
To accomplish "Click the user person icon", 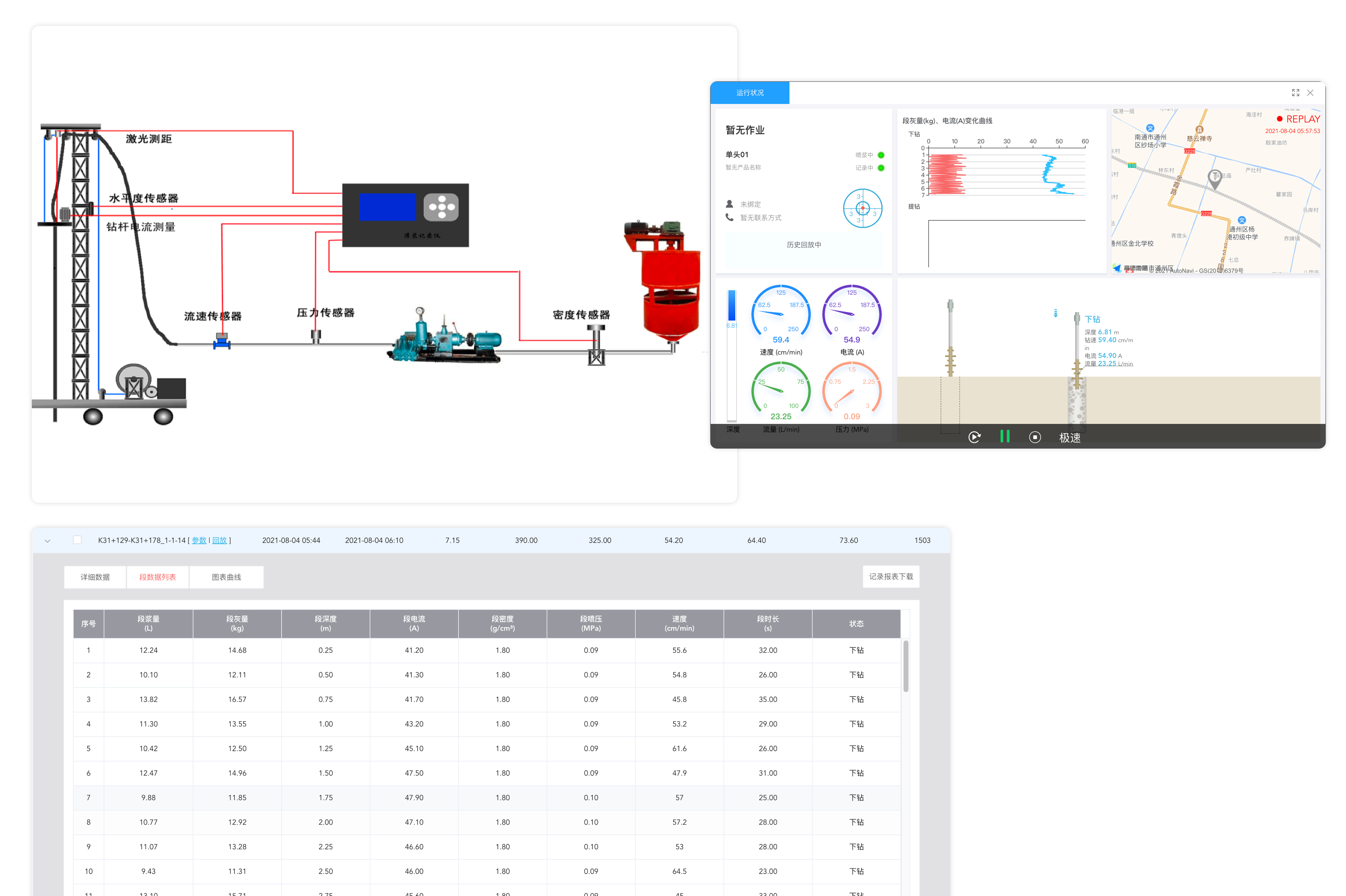I will (x=729, y=204).
